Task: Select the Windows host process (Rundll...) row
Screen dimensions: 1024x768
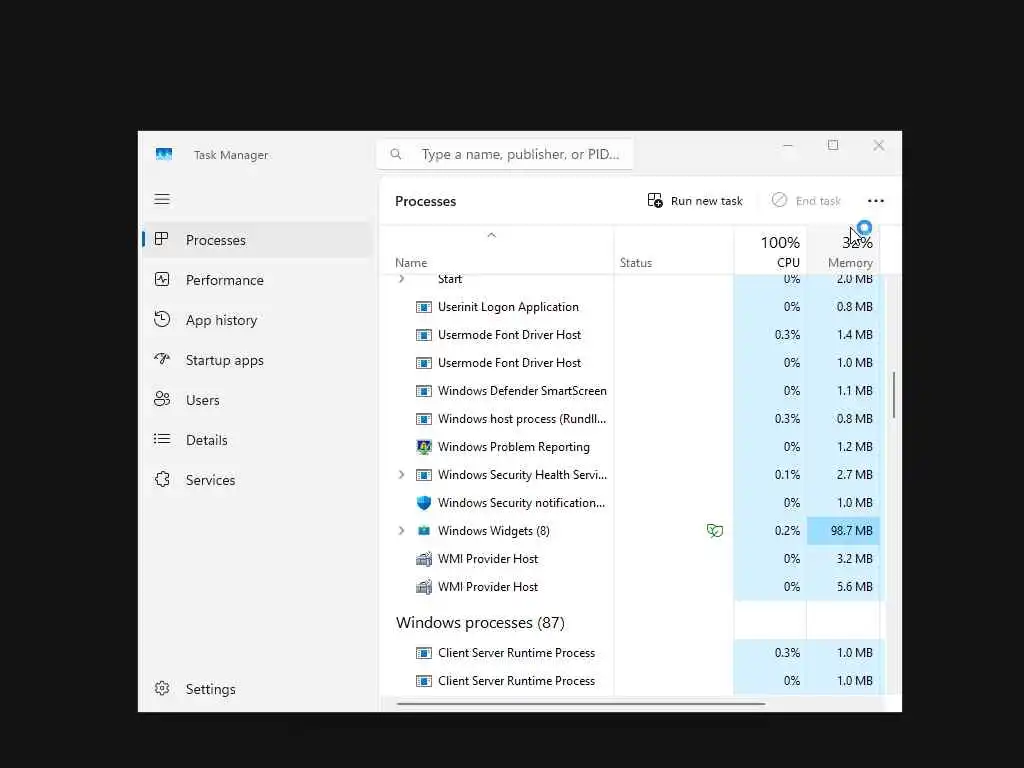Action: (632, 419)
